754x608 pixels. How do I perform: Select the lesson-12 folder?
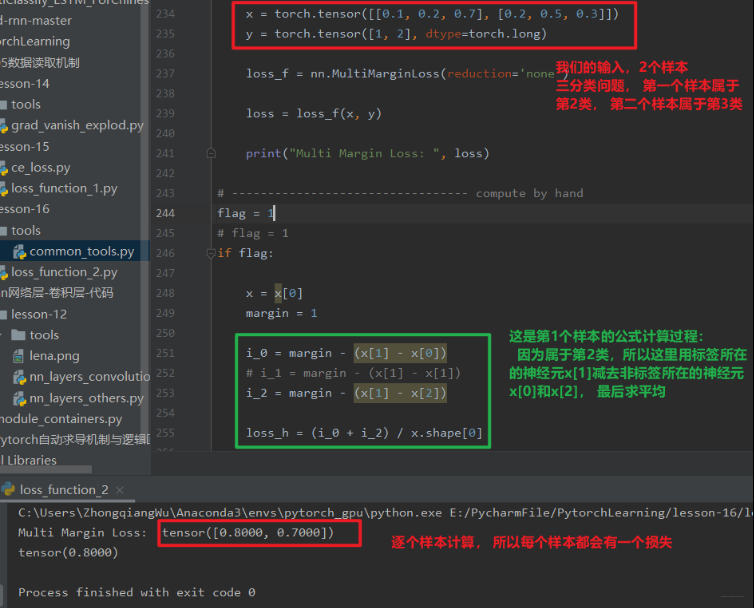(x=39, y=314)
